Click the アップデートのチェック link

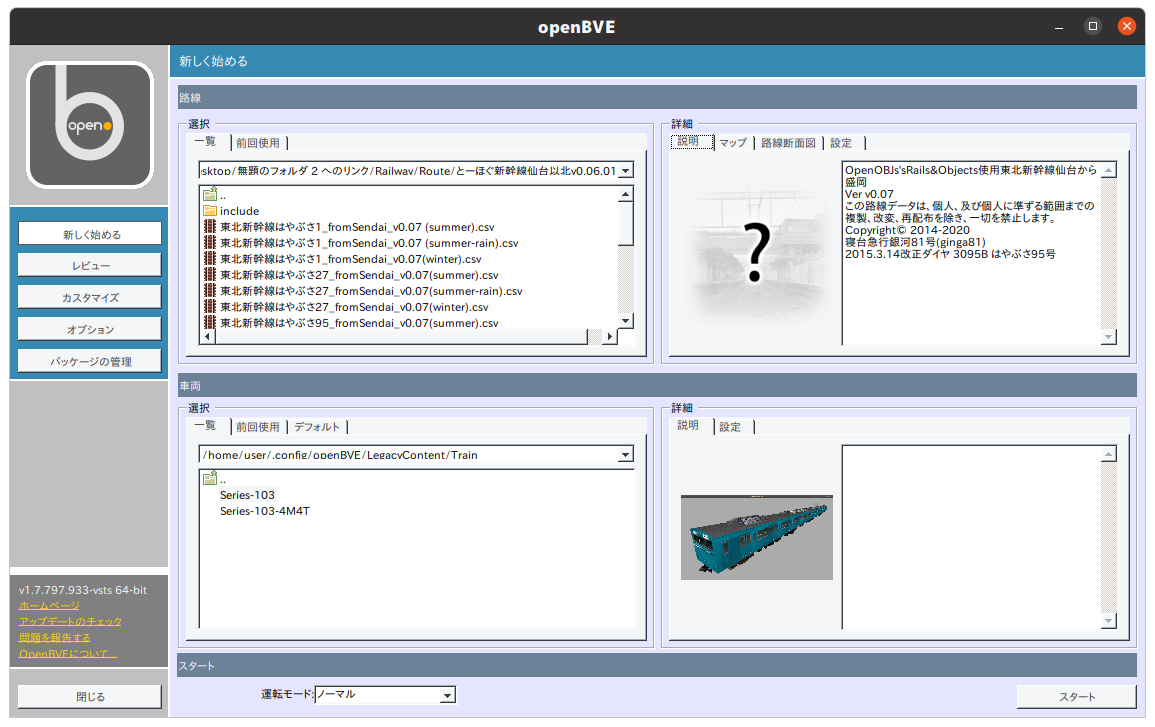click(70, 622)
